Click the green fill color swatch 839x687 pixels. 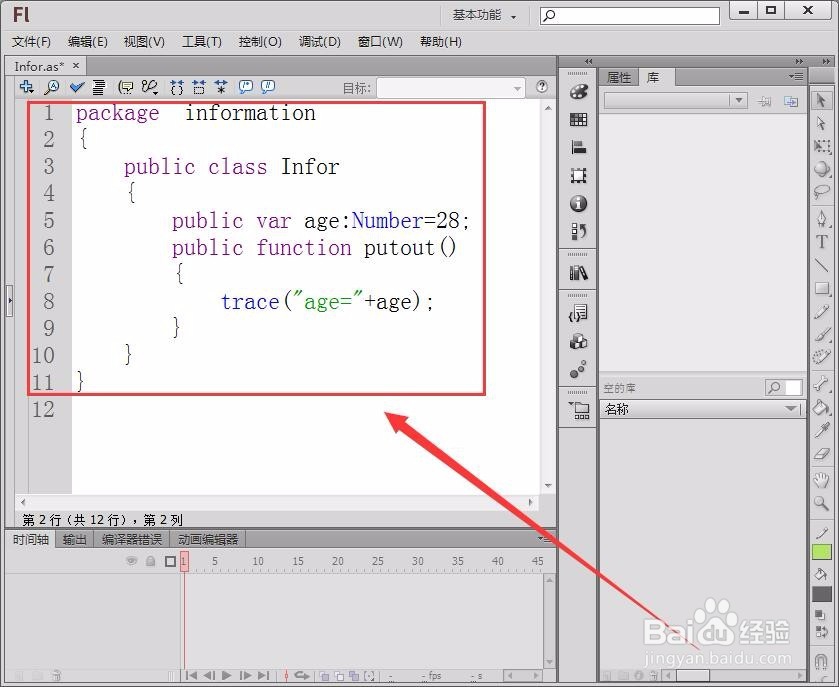[821, 551]
